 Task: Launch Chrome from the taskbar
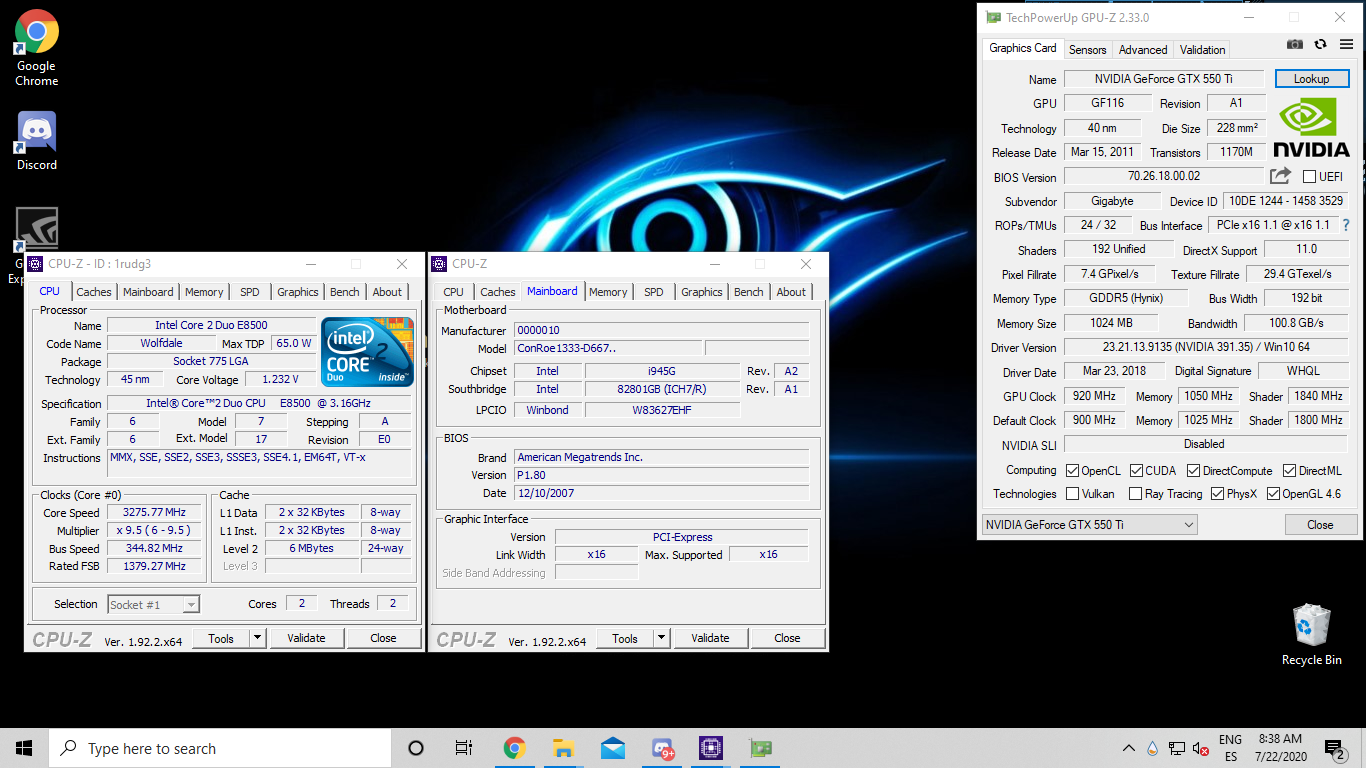[514, 748]
